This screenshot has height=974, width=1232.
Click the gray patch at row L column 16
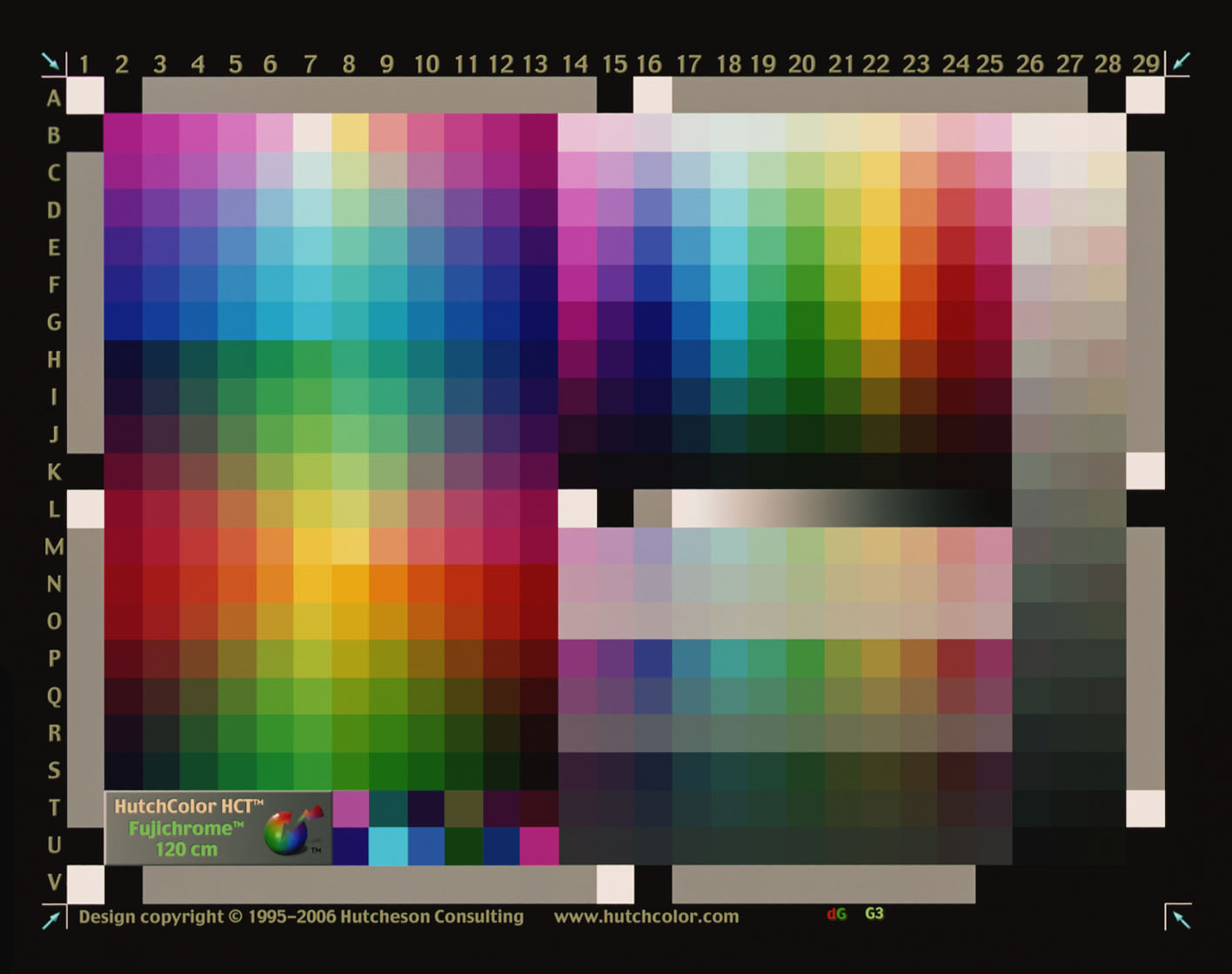[653, 508]
